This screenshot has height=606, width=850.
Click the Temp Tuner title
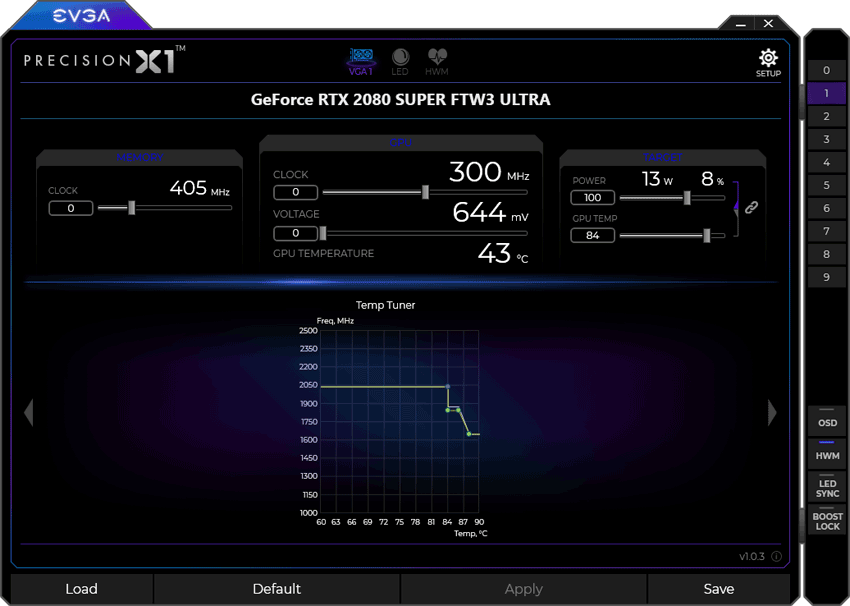[385, 305]
